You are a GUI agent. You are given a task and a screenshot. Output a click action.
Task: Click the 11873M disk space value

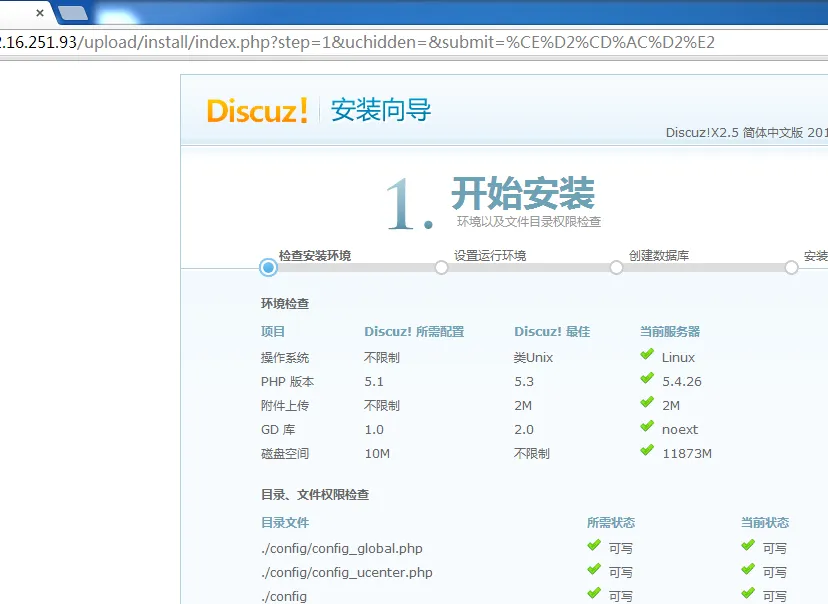point(687,454)
